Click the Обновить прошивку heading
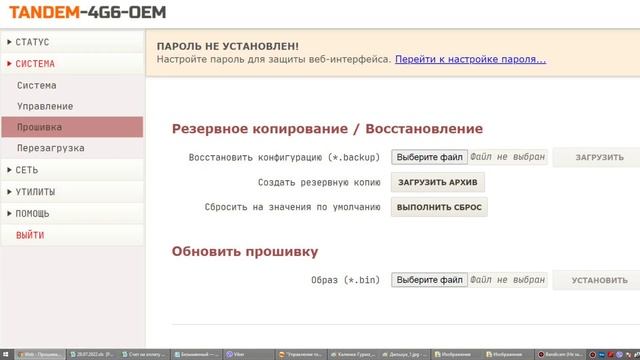Screen dimensions: 640x360 coord(245,251)
